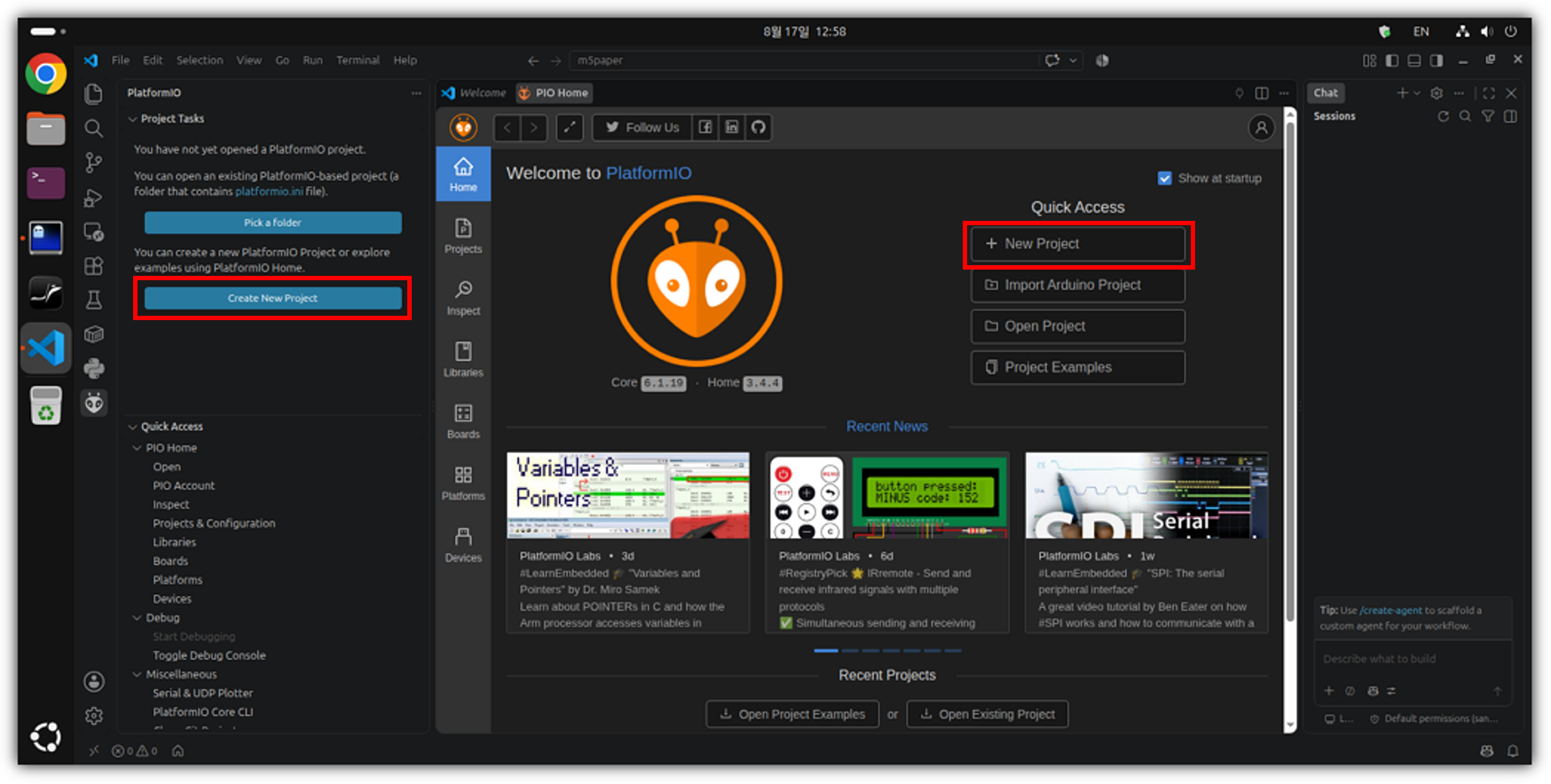Open PlatformIO Facebook page icon

pos(705,128)
